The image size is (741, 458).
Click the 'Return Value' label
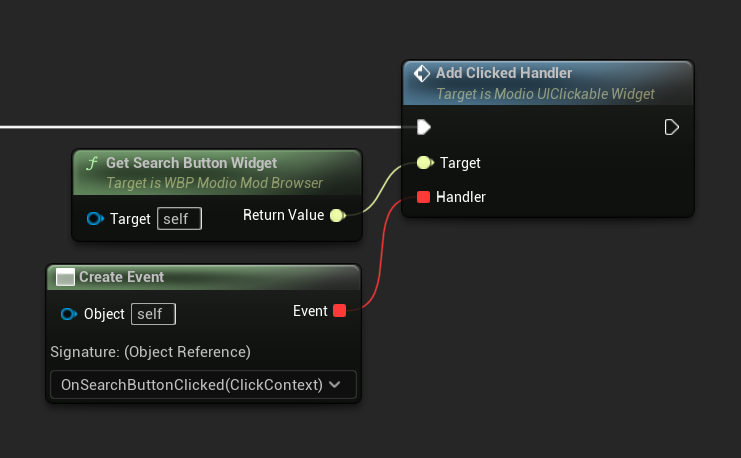284,215
